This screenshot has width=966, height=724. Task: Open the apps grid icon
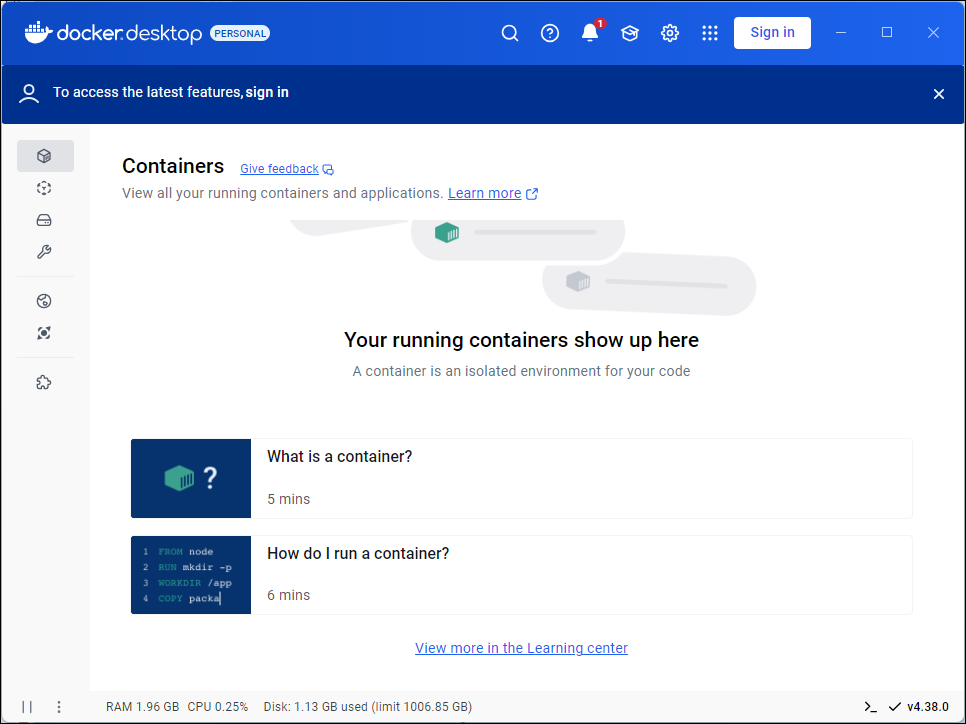pyautogui.click(x=710, y=33)
